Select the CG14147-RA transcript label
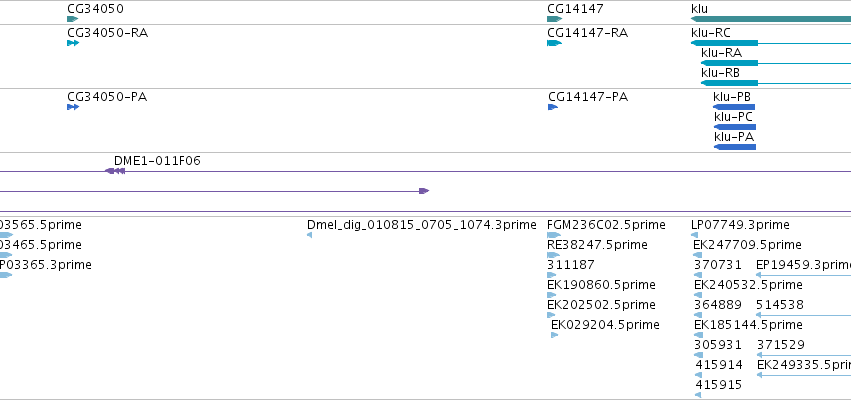Viewport: 851px width, 400px height. click(x=588, y=33)
